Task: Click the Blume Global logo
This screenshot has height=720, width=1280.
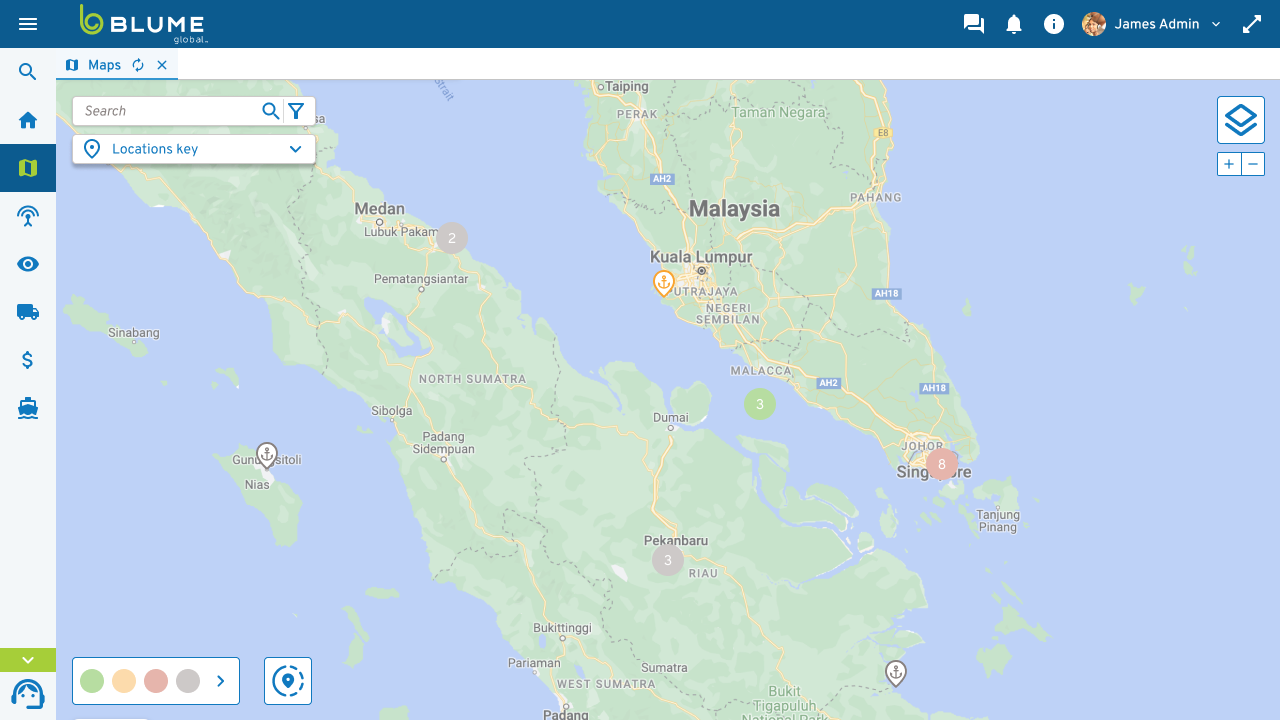Action: coord(144,24)
